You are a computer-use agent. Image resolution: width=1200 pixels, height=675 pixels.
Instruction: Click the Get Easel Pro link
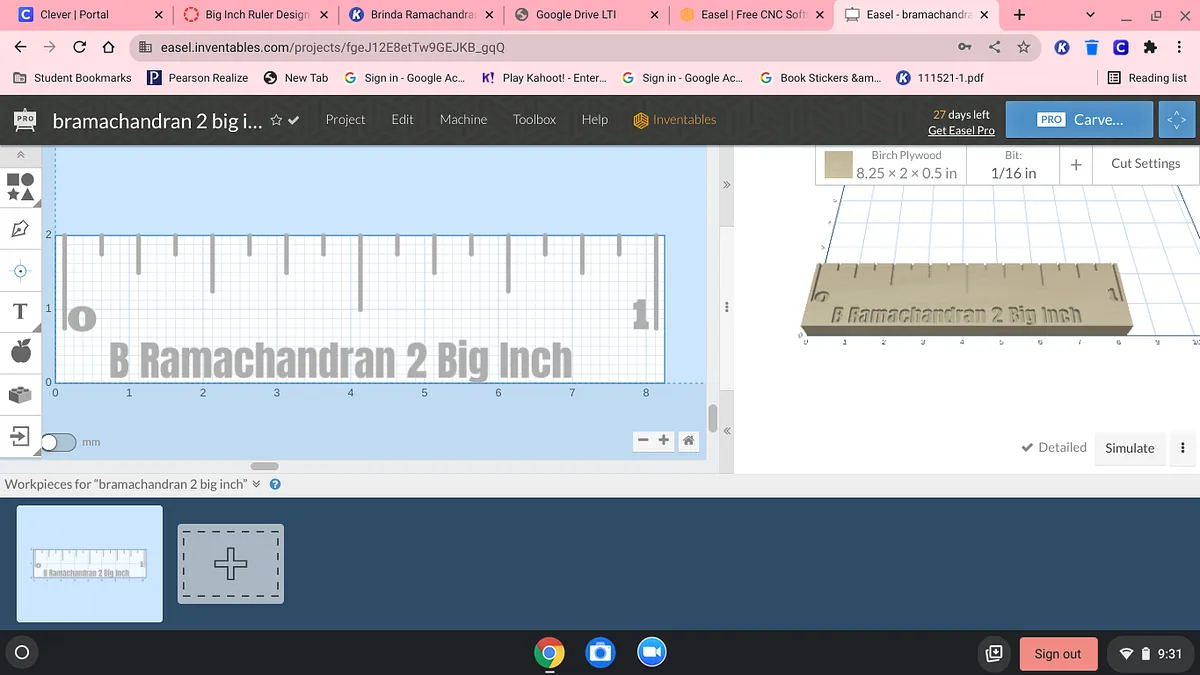point(960,131)
